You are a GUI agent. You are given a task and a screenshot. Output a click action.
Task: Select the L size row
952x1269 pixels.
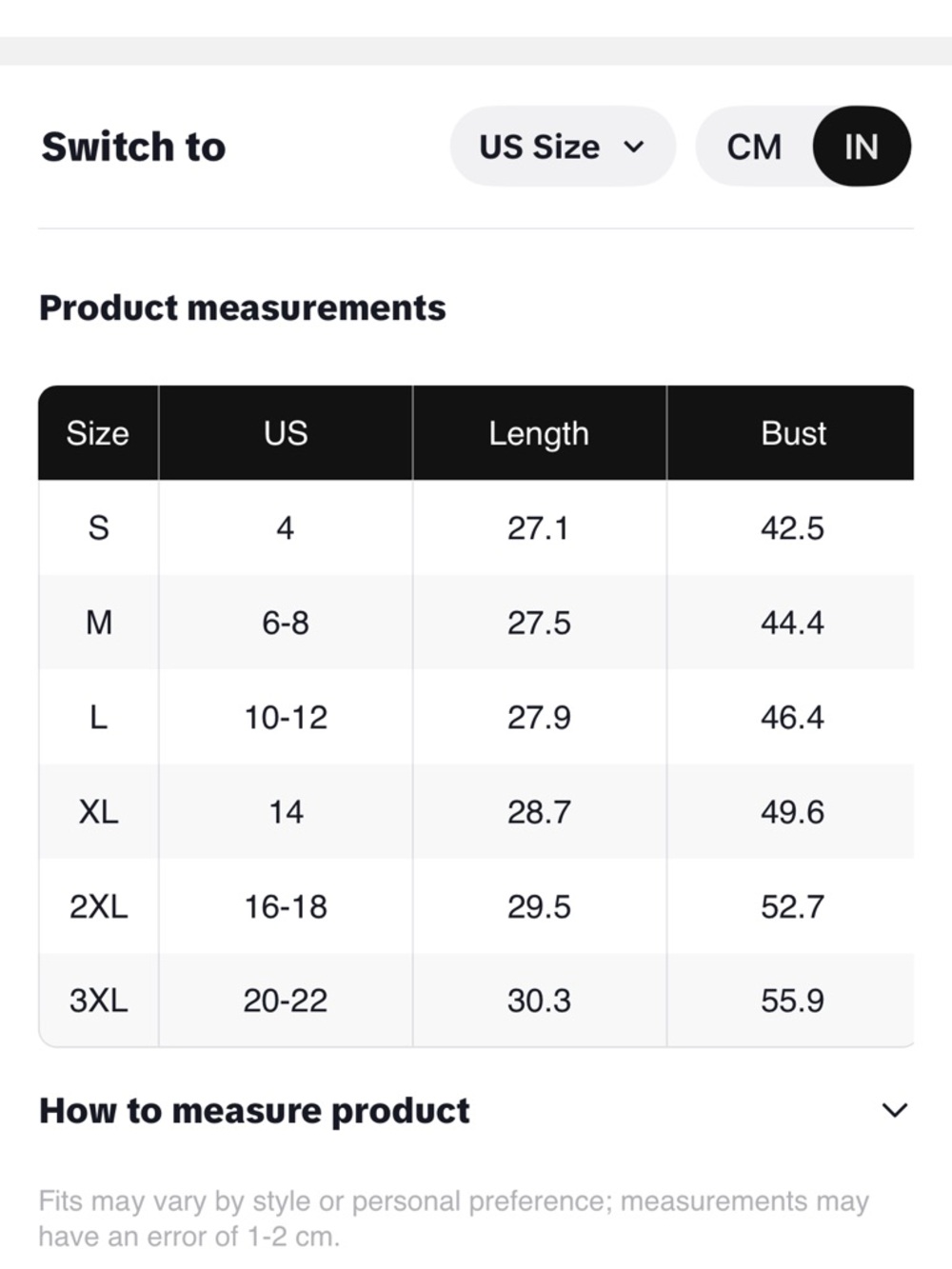point(476,716)
